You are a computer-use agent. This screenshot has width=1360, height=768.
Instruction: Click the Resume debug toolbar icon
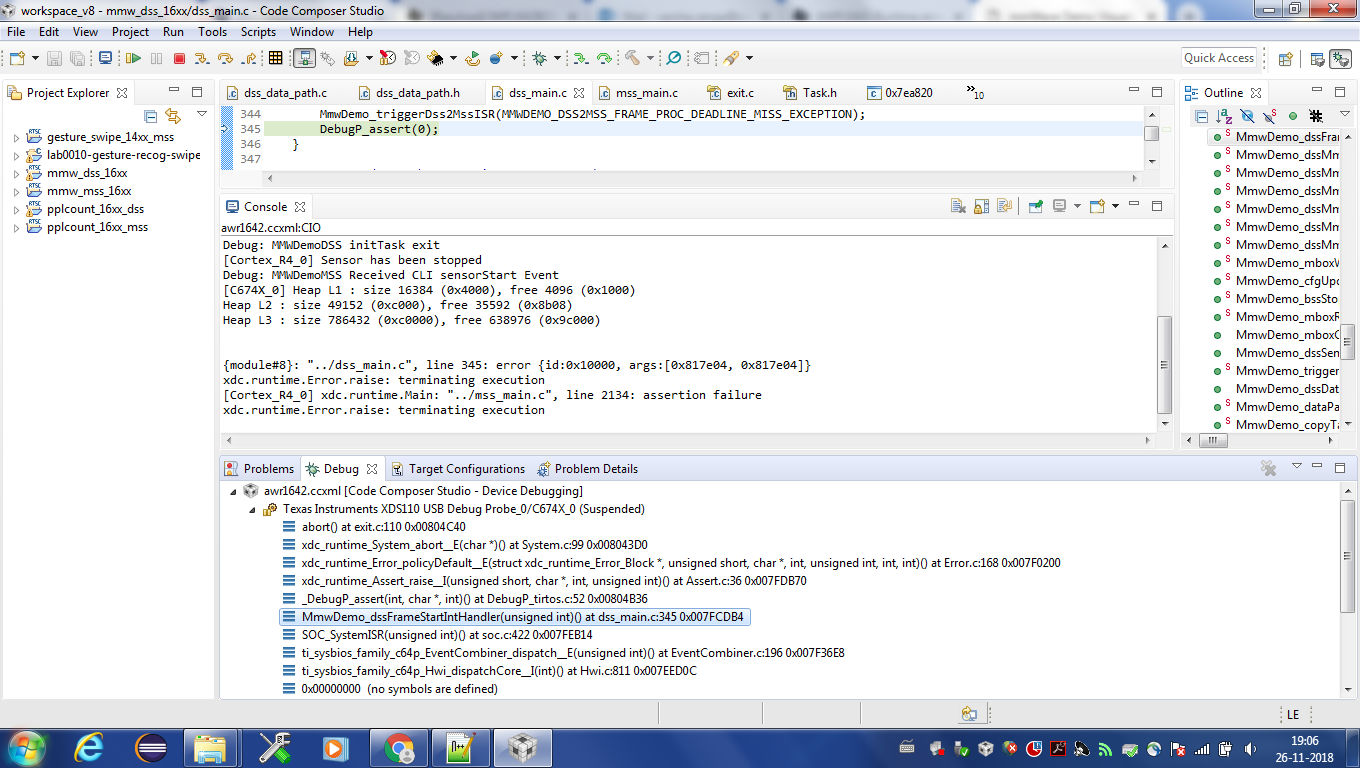[x=132, y=59]
